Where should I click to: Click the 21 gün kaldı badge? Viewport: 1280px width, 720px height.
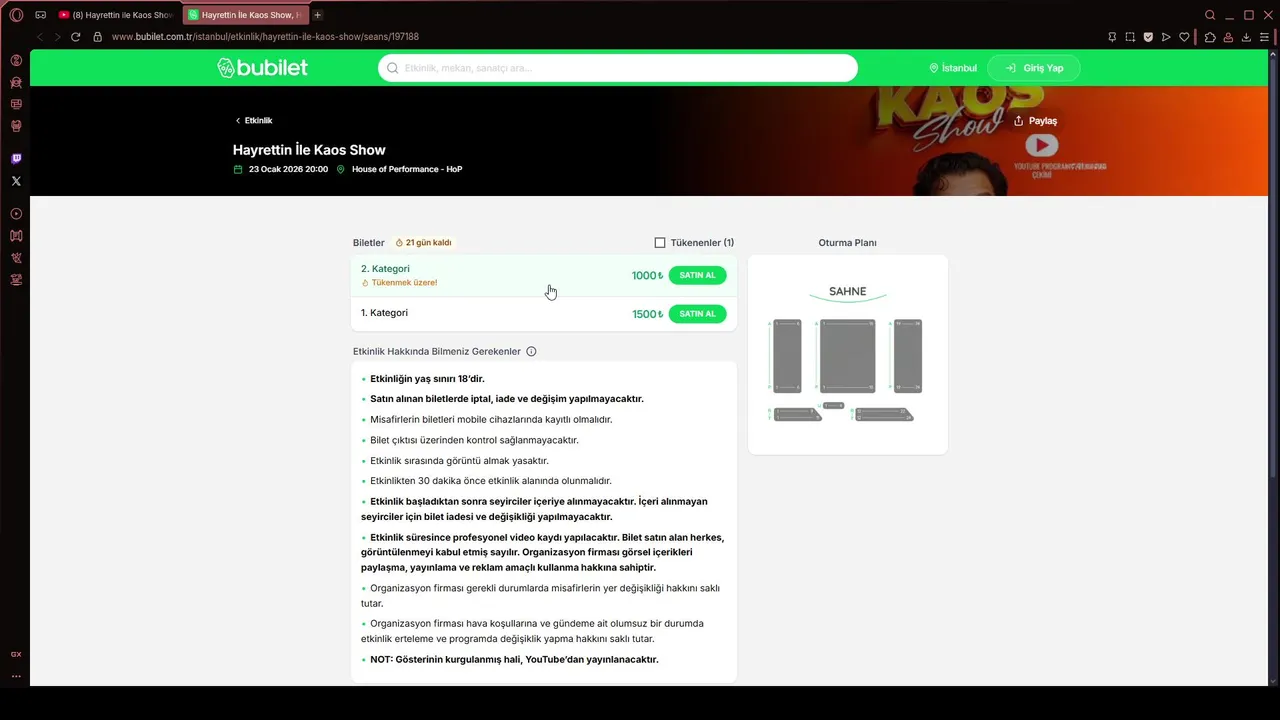click(424, 243)
